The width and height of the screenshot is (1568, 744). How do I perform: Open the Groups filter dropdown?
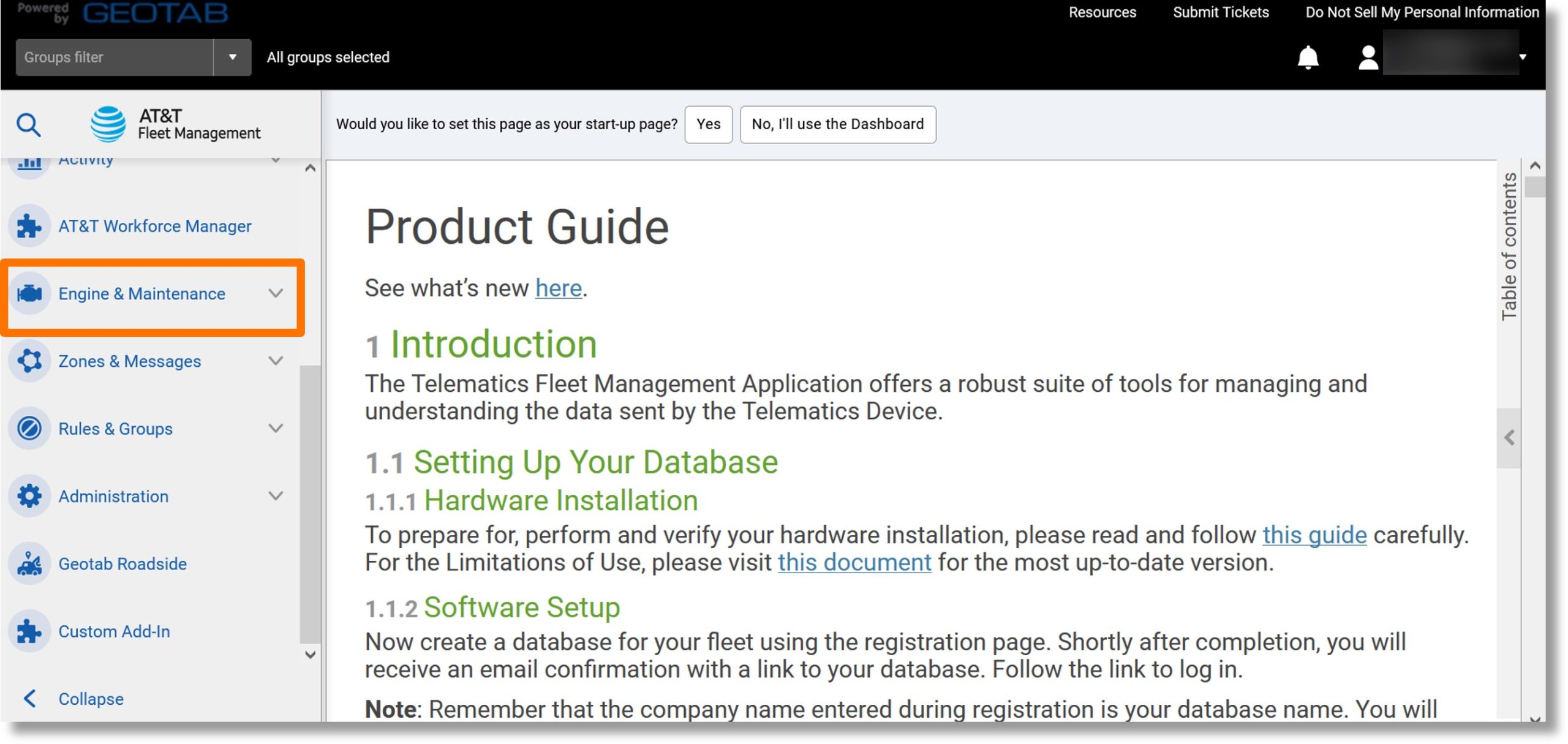pyautogui.click(x=231, y=57)
